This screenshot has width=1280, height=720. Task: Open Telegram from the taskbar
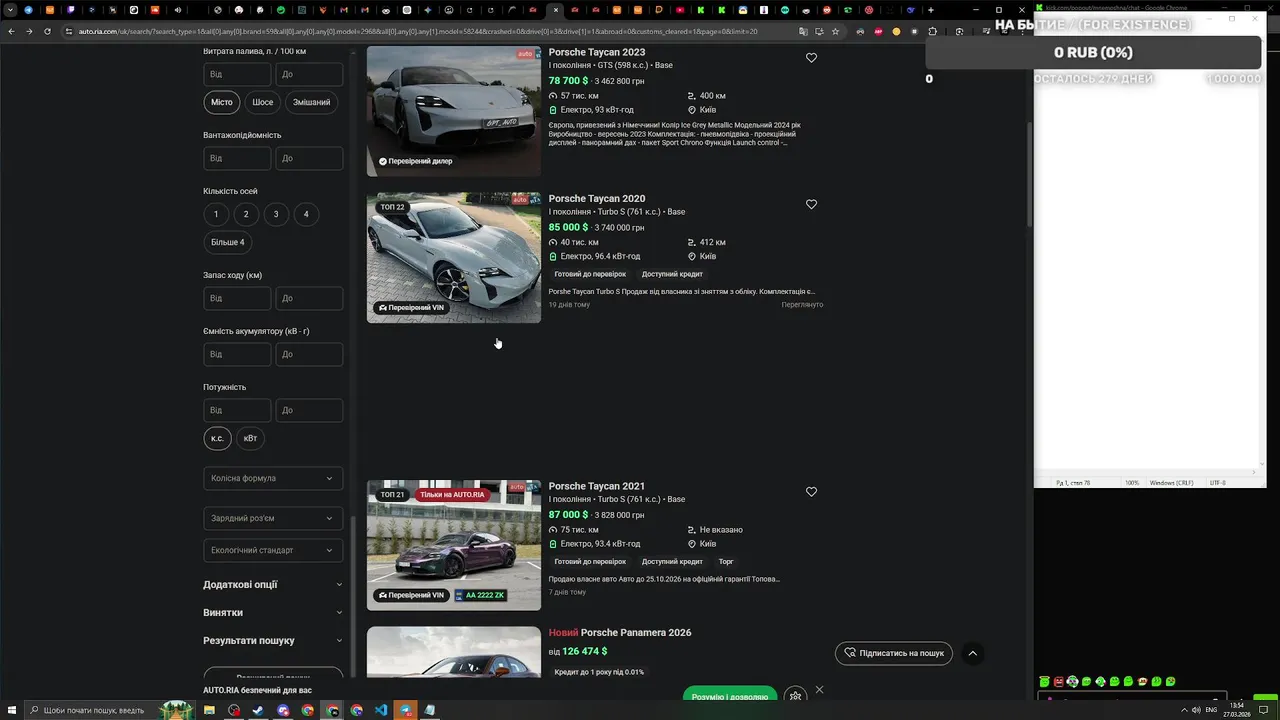[x=405, y=710]
